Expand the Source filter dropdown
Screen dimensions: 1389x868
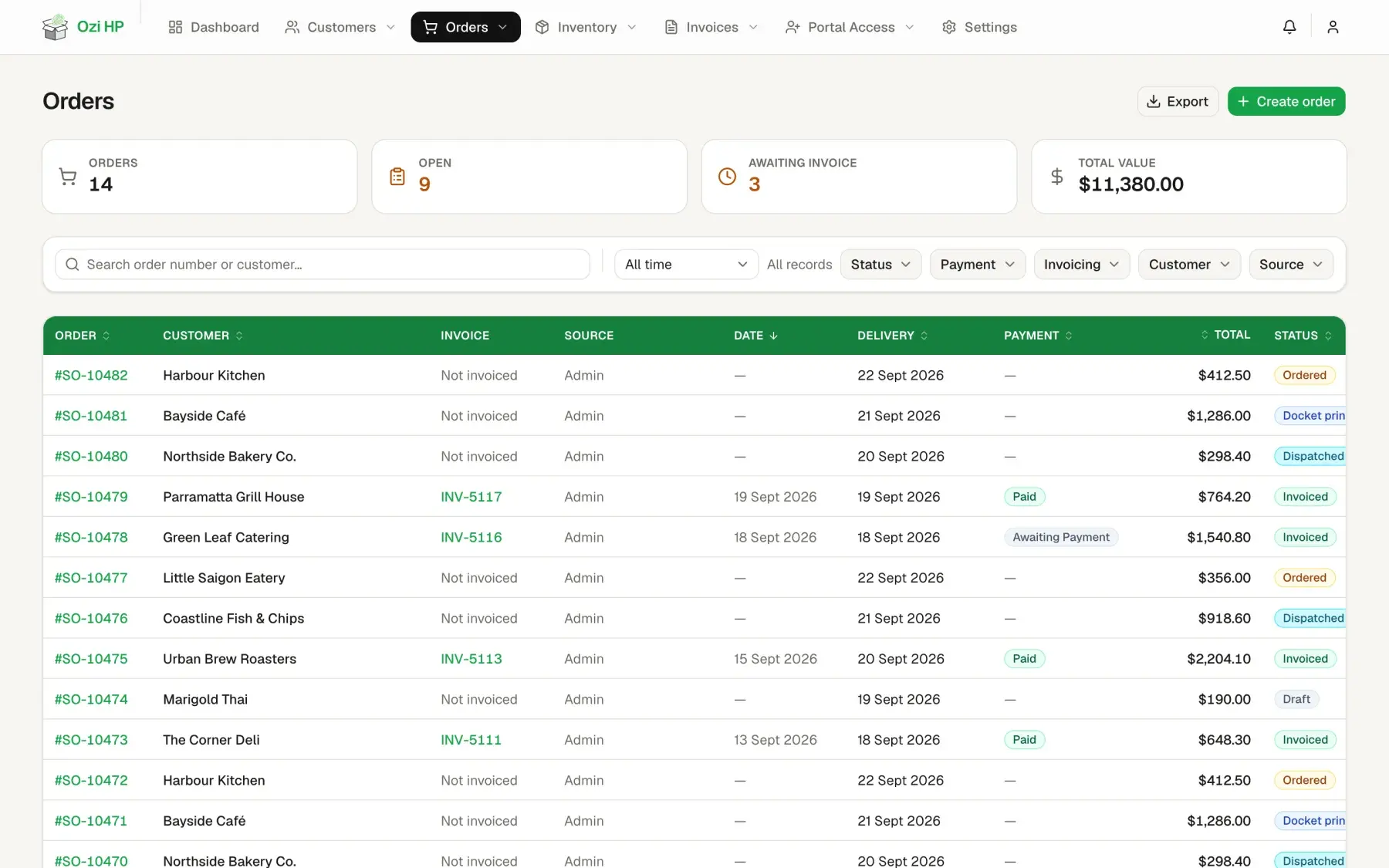tap(1291, 265)
